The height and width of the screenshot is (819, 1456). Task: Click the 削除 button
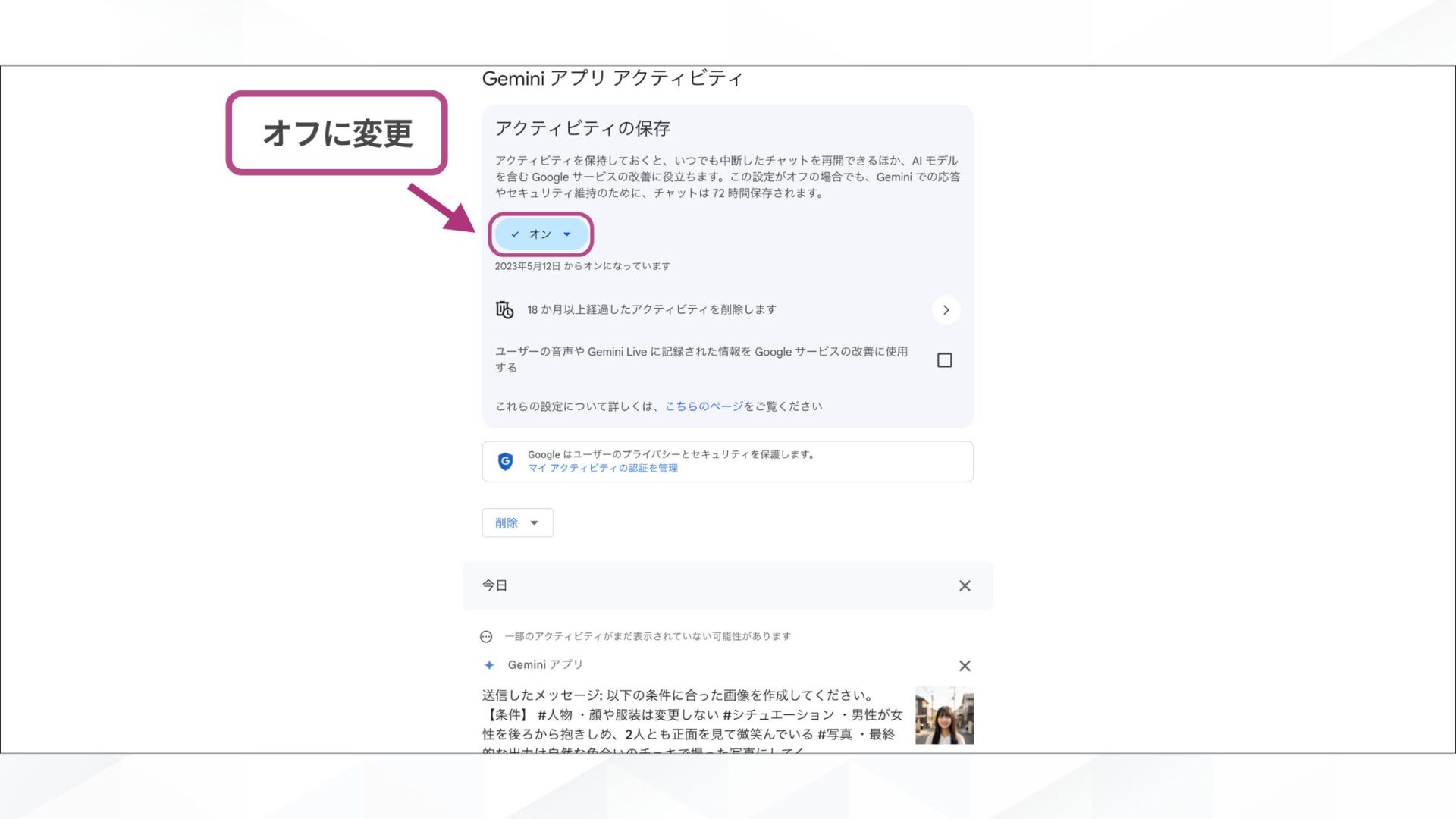coord(506,522)
